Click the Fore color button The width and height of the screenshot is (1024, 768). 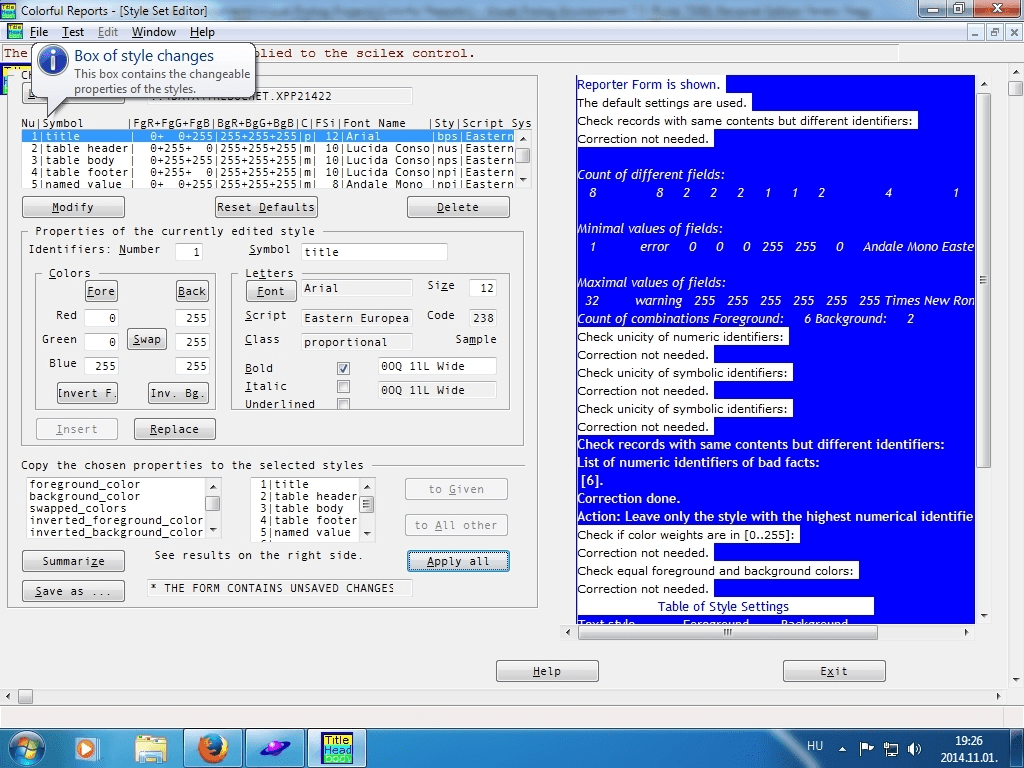coord(101,291)
